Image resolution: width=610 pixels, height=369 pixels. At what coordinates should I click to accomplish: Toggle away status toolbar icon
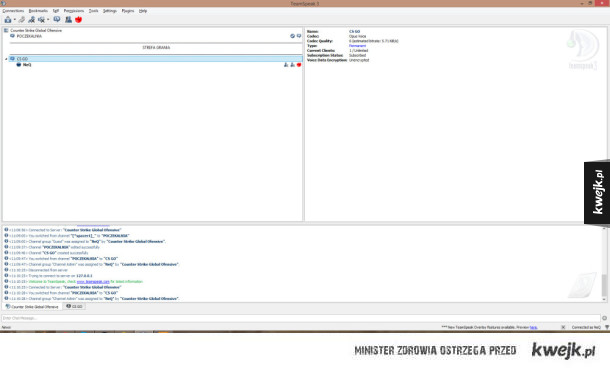(x=32, y=19)
